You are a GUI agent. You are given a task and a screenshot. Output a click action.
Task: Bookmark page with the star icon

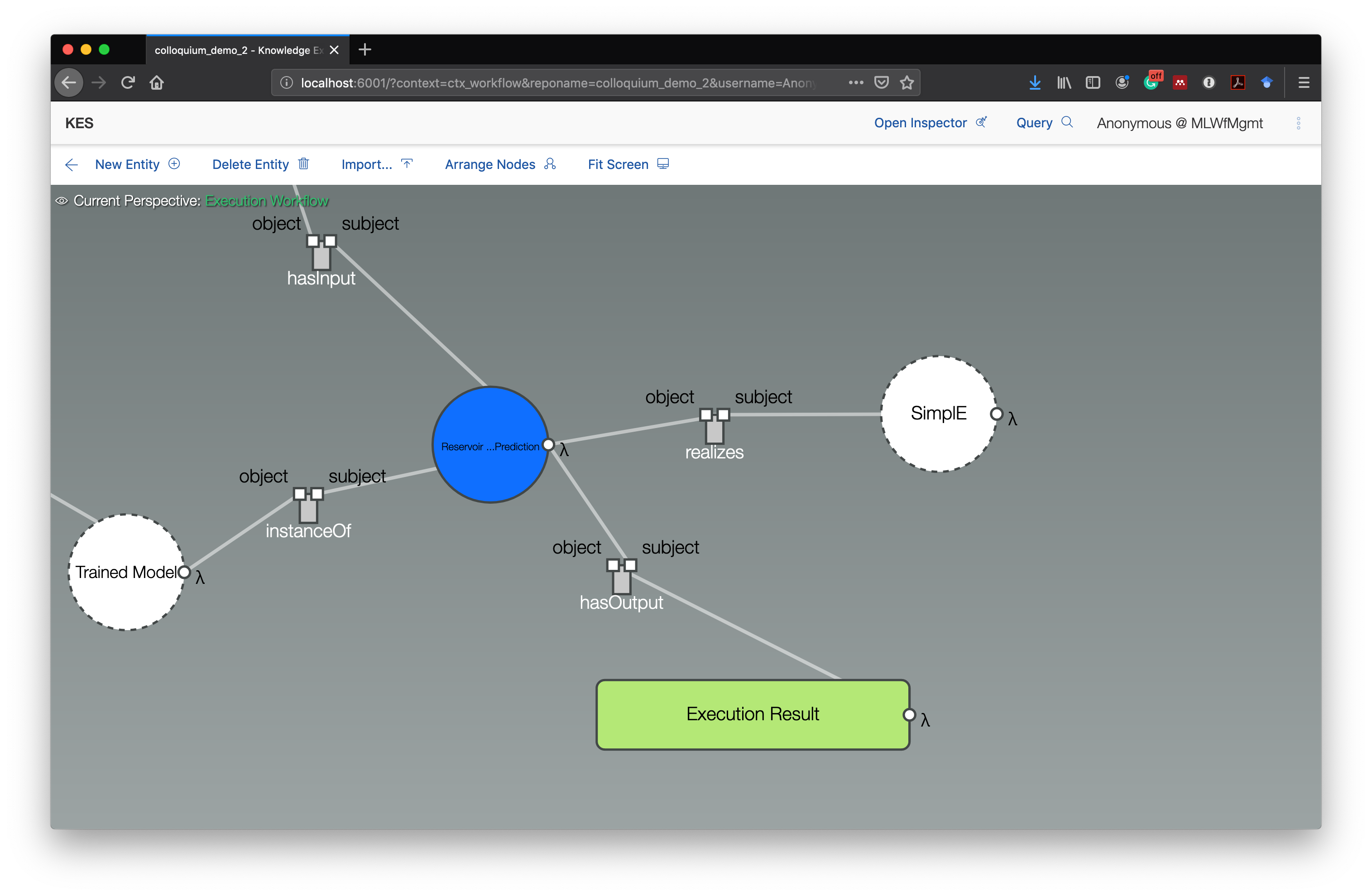pos(907,82)
